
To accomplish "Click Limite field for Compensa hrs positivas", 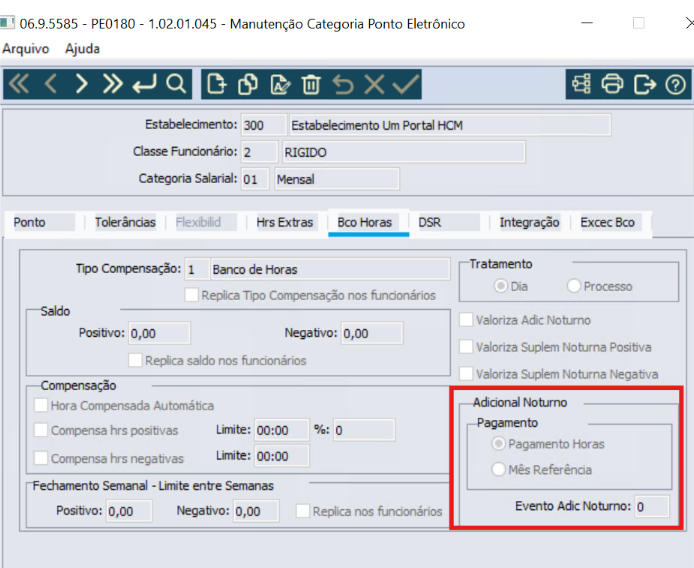I will coord(282,430).
